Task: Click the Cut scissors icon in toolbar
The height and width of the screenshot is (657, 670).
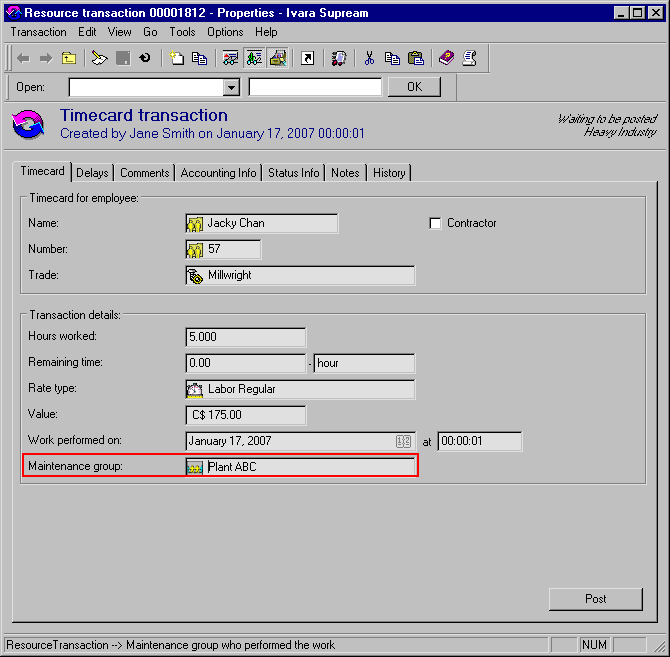Action: (x=369, y=58)
